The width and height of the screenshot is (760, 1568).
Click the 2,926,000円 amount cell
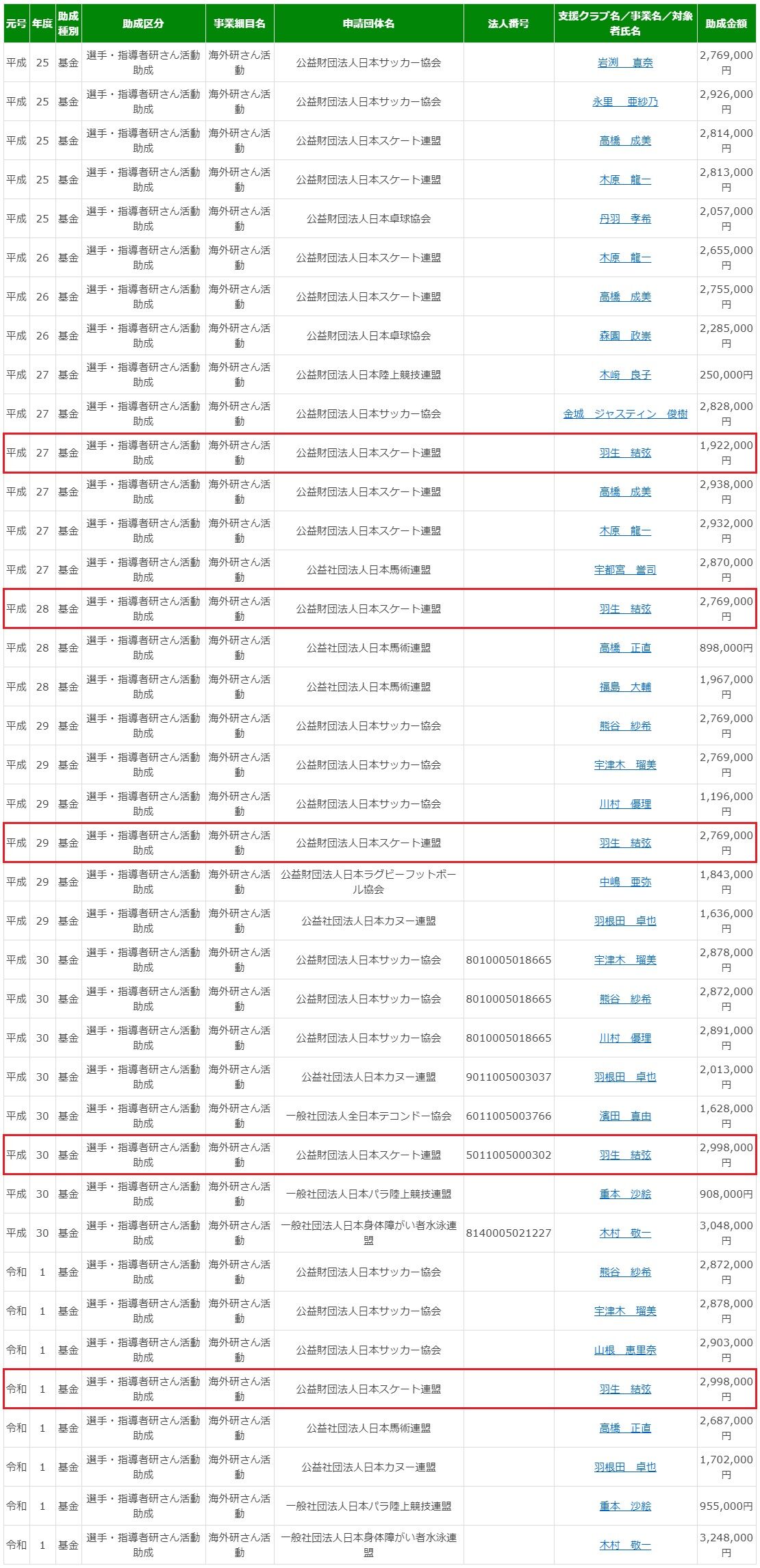[x=726, y=101]
